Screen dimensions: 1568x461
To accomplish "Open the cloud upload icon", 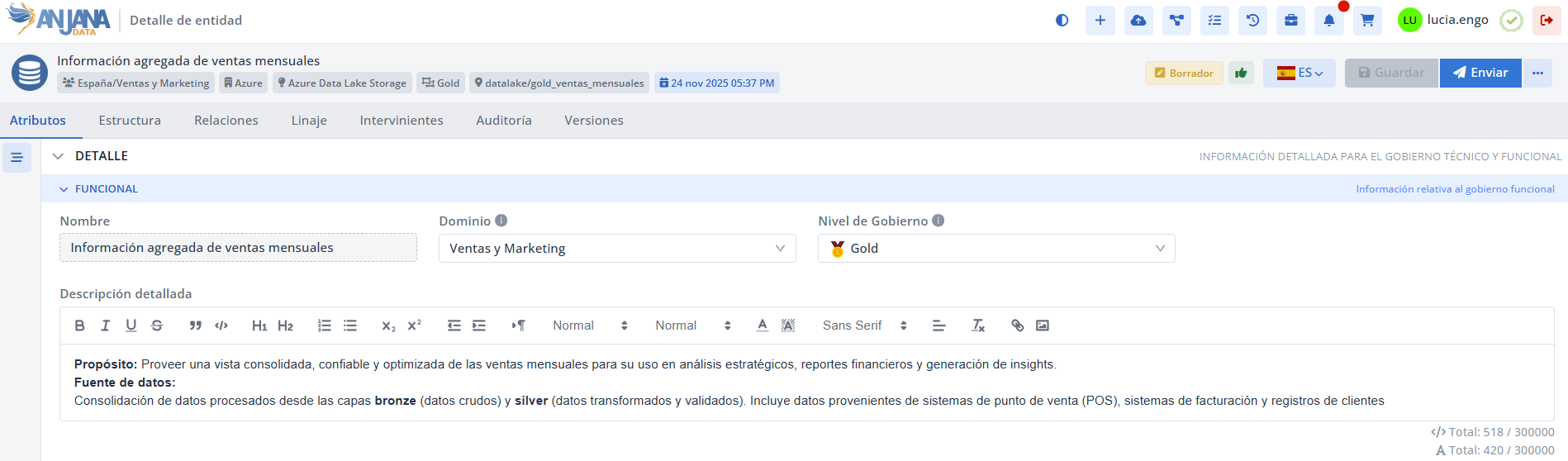I will coord(1138,21).
